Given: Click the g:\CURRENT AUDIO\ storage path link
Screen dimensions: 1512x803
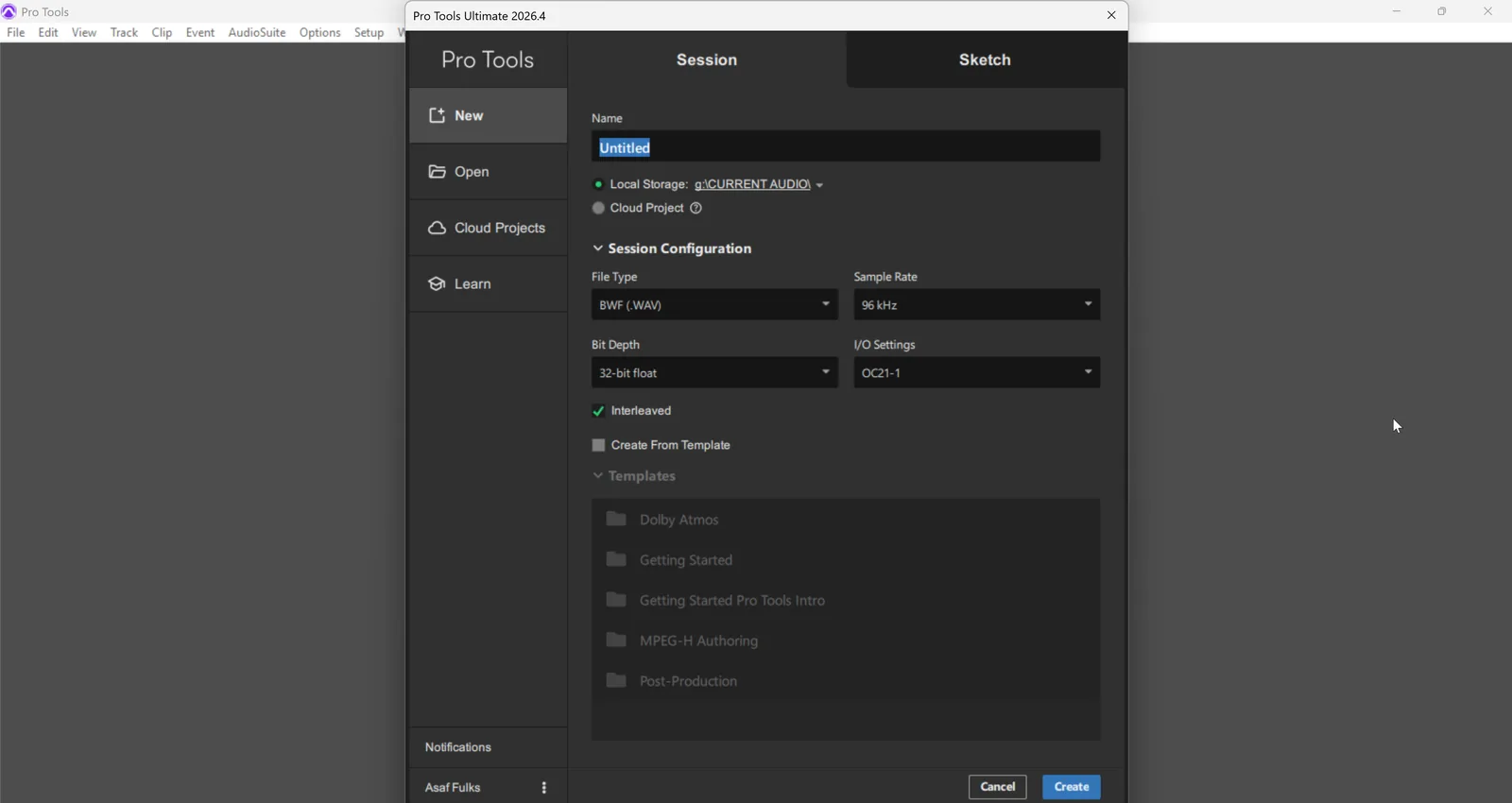Looking at the screenshot, I should pos(752,184).
